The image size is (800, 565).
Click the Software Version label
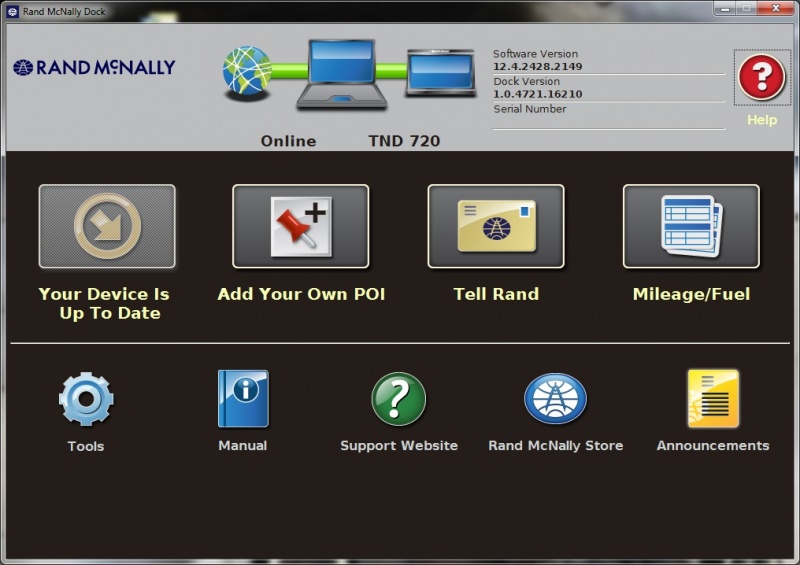(x=535, y=54)
